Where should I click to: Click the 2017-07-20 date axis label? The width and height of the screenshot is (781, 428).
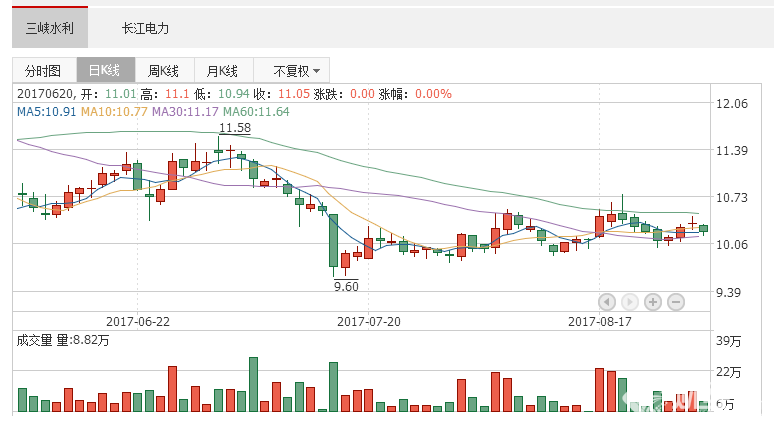pyautogui.click(x=369, y=322)
